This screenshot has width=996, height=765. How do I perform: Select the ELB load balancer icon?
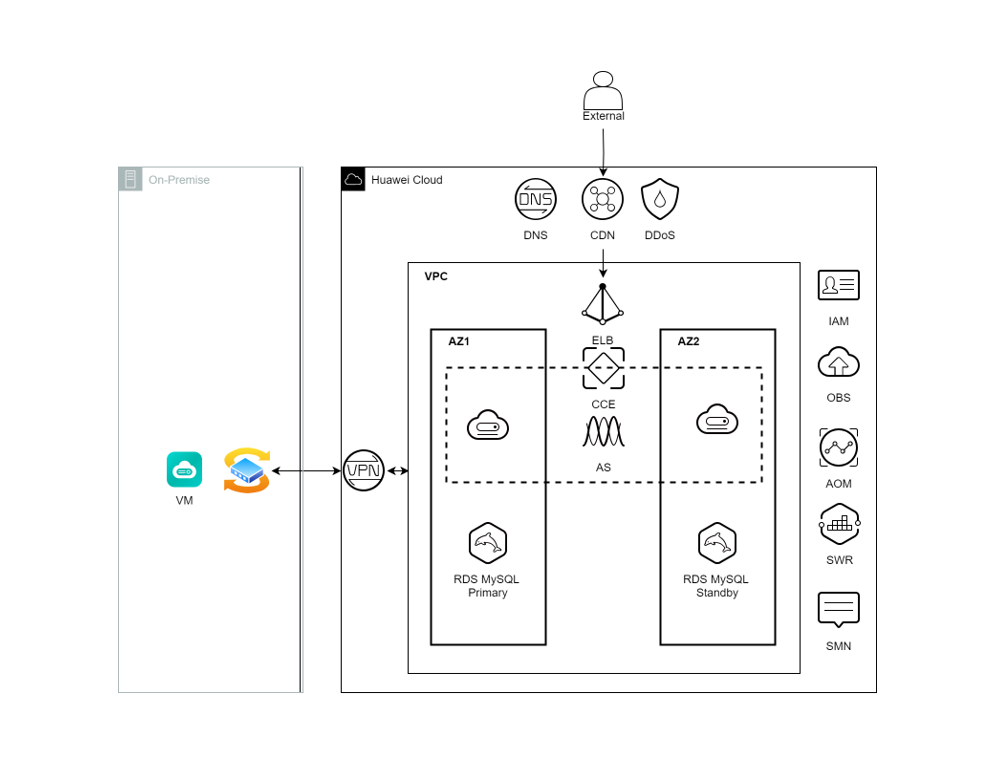[602, 304]
